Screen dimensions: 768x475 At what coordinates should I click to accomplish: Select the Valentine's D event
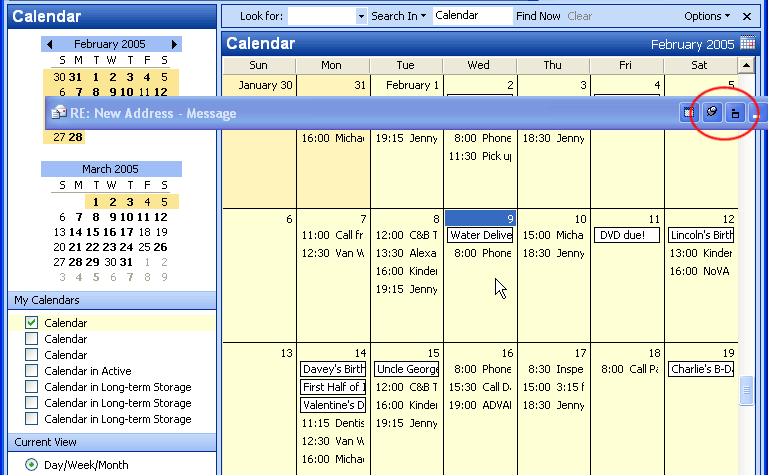(x=333, y=405)
